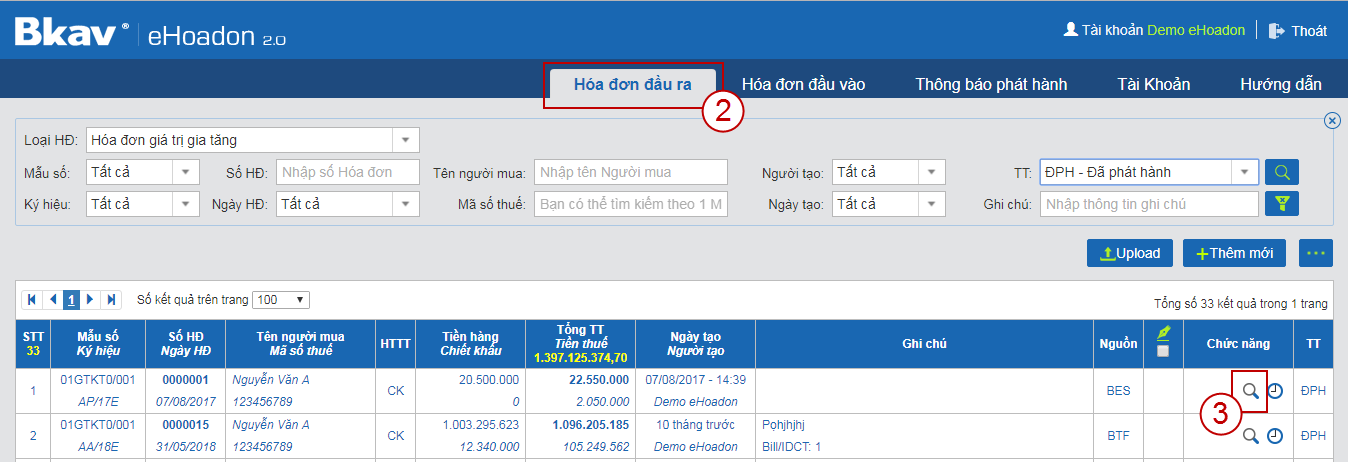Click source BES in row 1
1348x462 pixels.
(x=1118, y=391)
